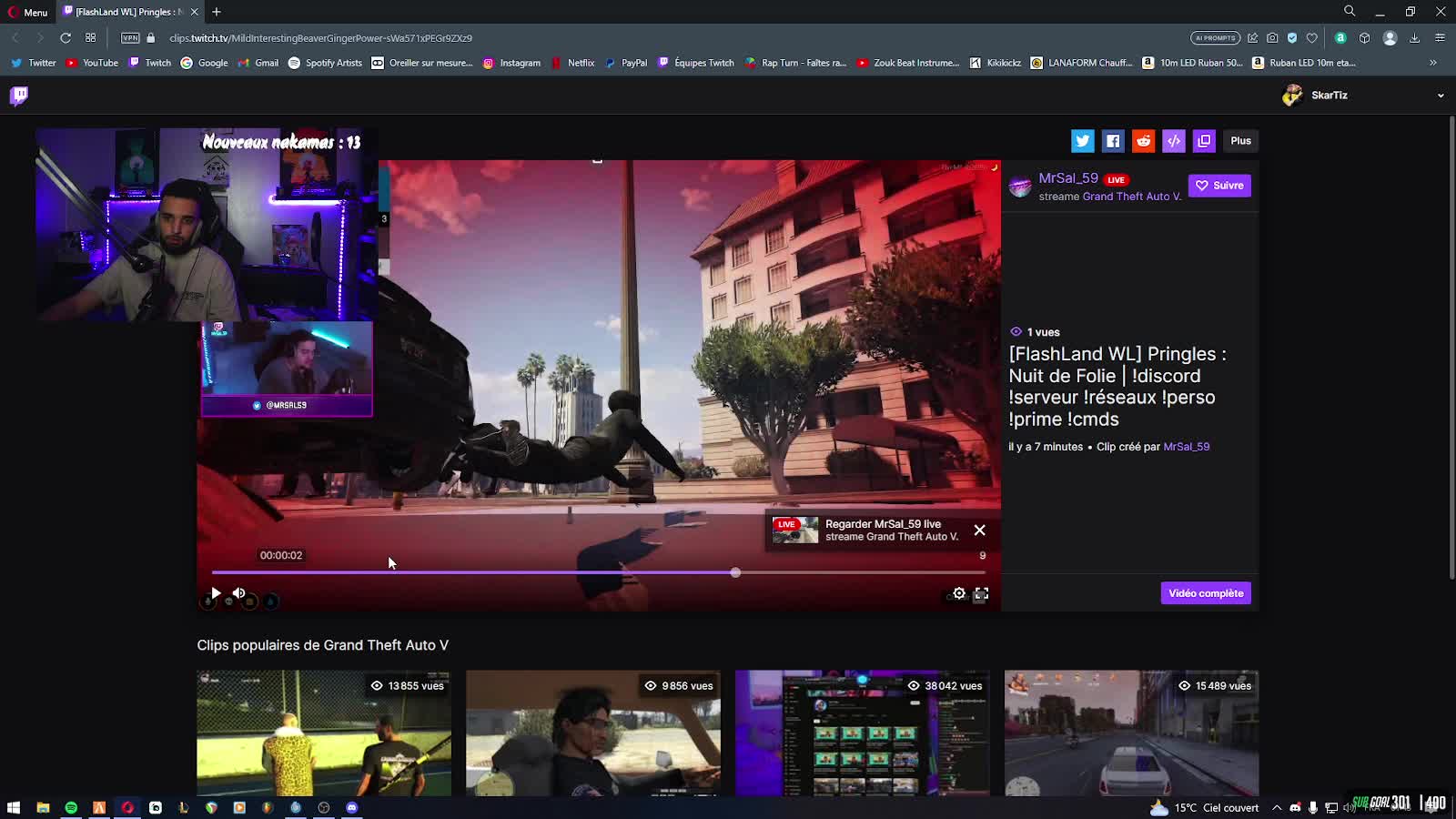Open the Twitter bookmark
Viewport: 1456px width, 819px height.
pyautogui.click(x=34, y=63)
